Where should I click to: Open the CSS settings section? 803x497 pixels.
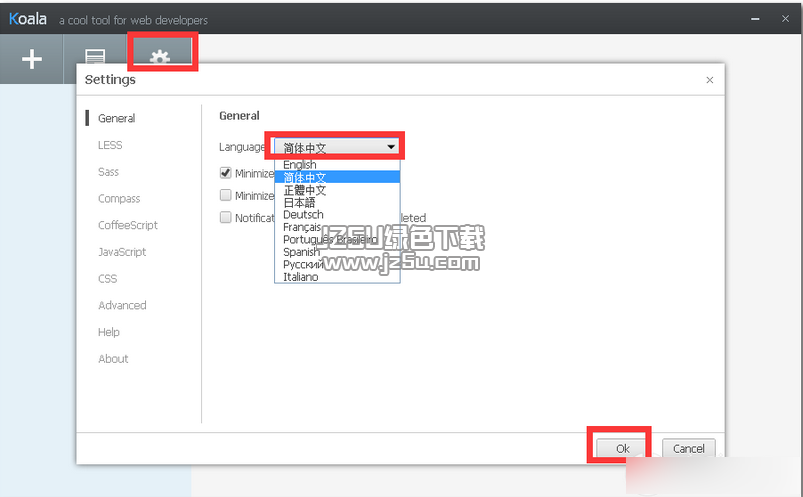pyautogui.click(x=108, y=279)
